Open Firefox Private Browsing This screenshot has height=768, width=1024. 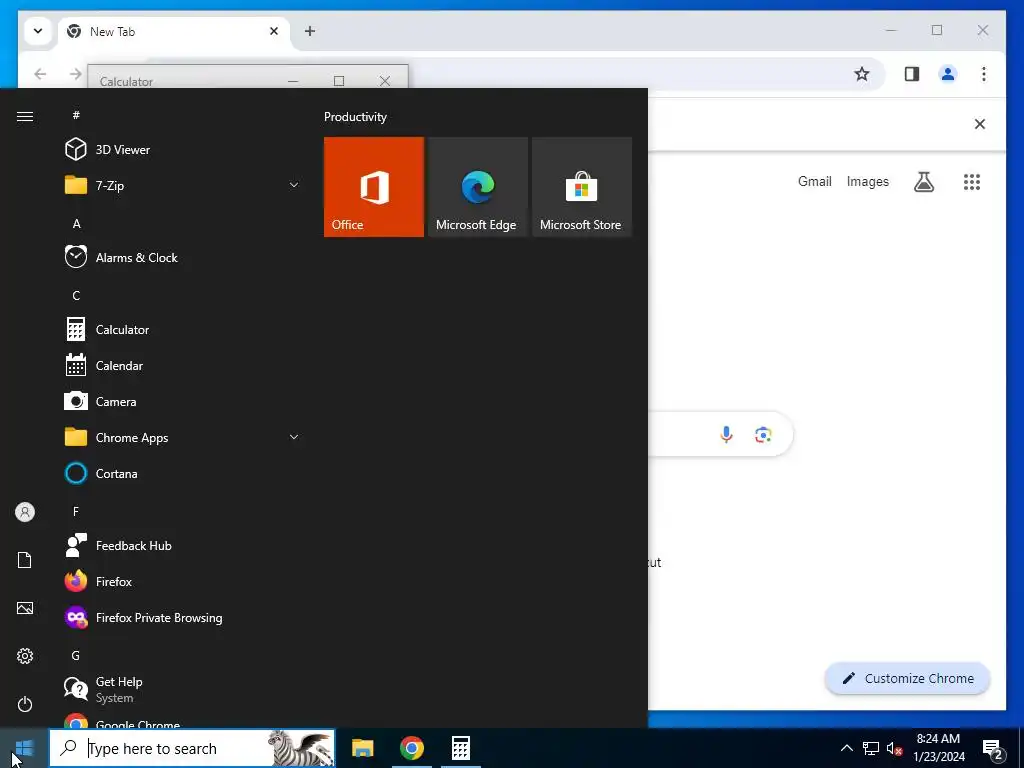click(183, 618)
